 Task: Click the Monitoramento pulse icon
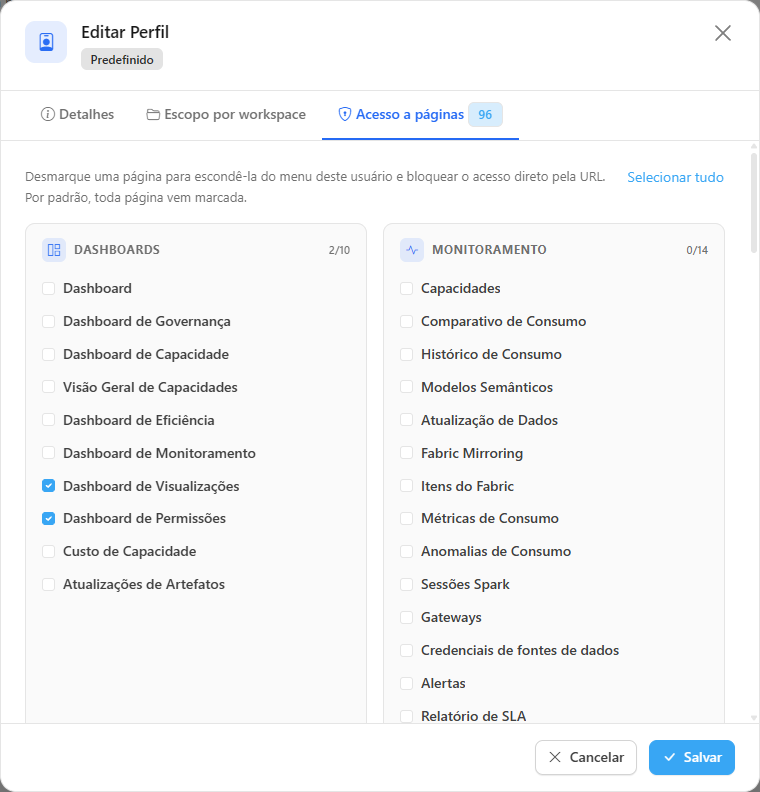pyautogui.click(x=412, y=250)
